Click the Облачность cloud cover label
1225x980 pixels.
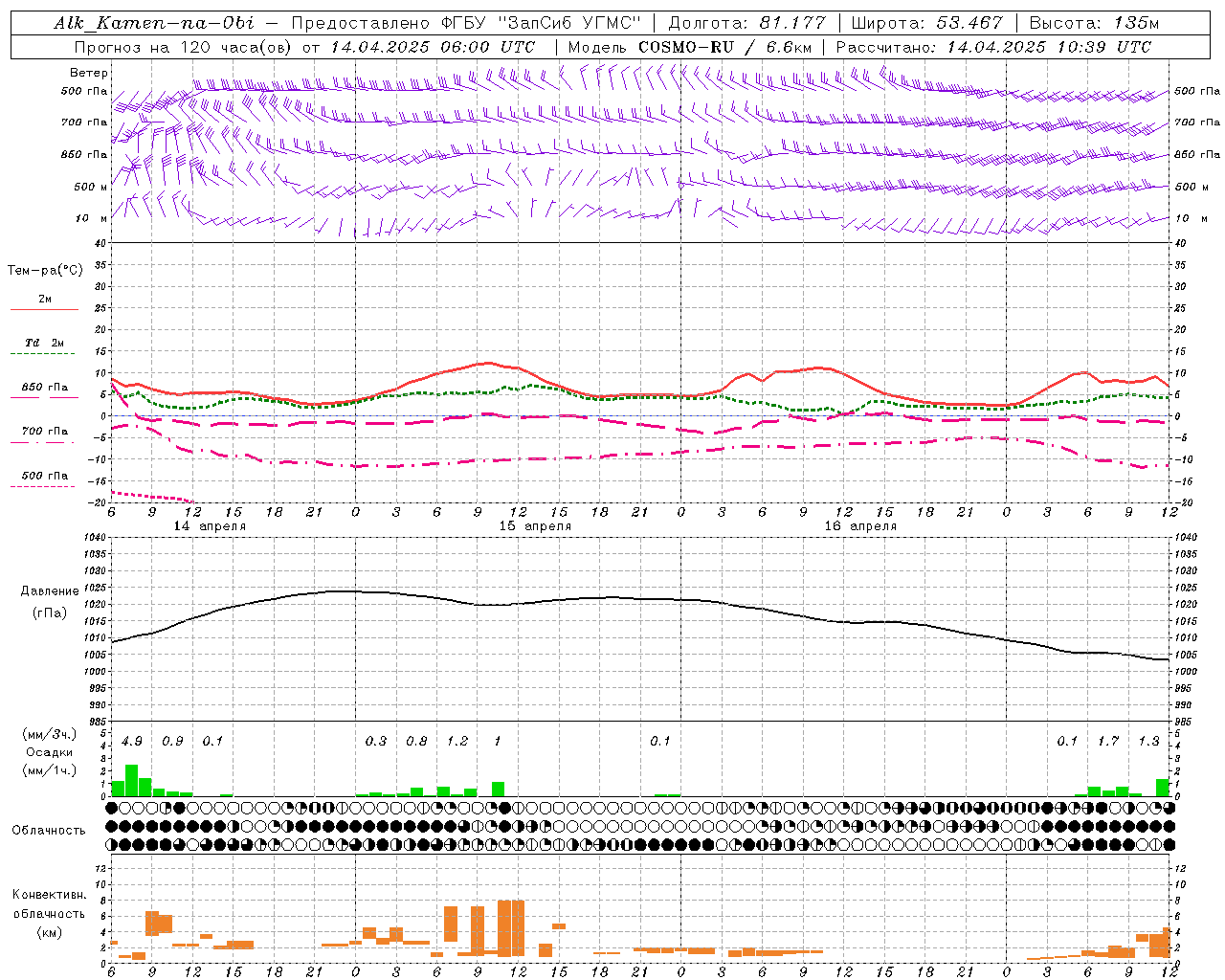[49, 830]
